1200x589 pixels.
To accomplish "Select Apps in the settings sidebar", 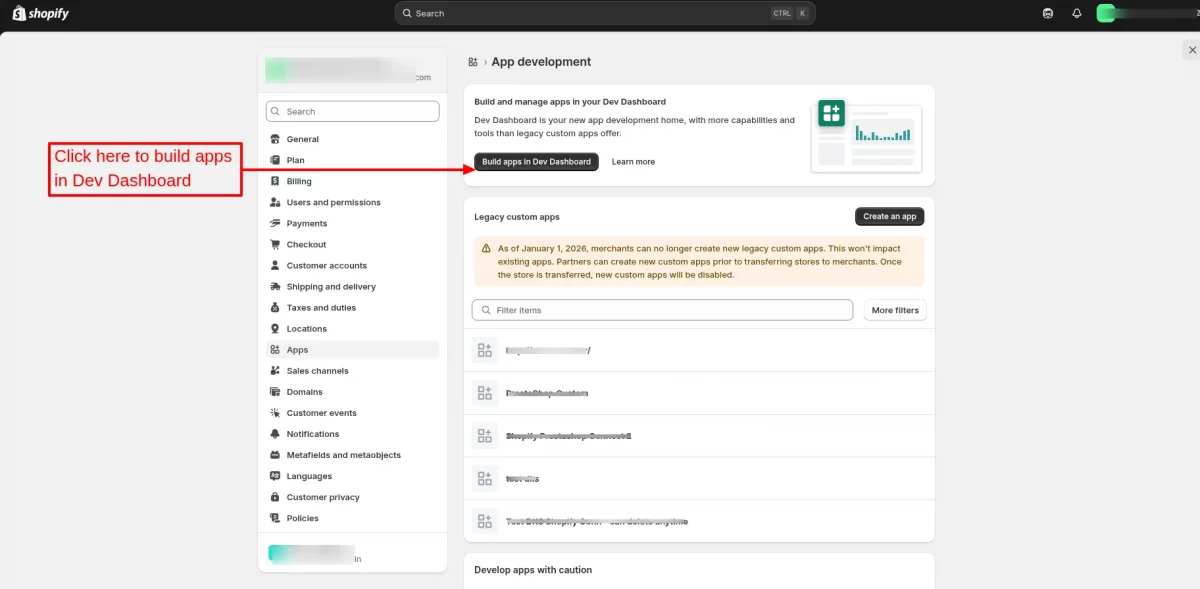I will (296, 349).
